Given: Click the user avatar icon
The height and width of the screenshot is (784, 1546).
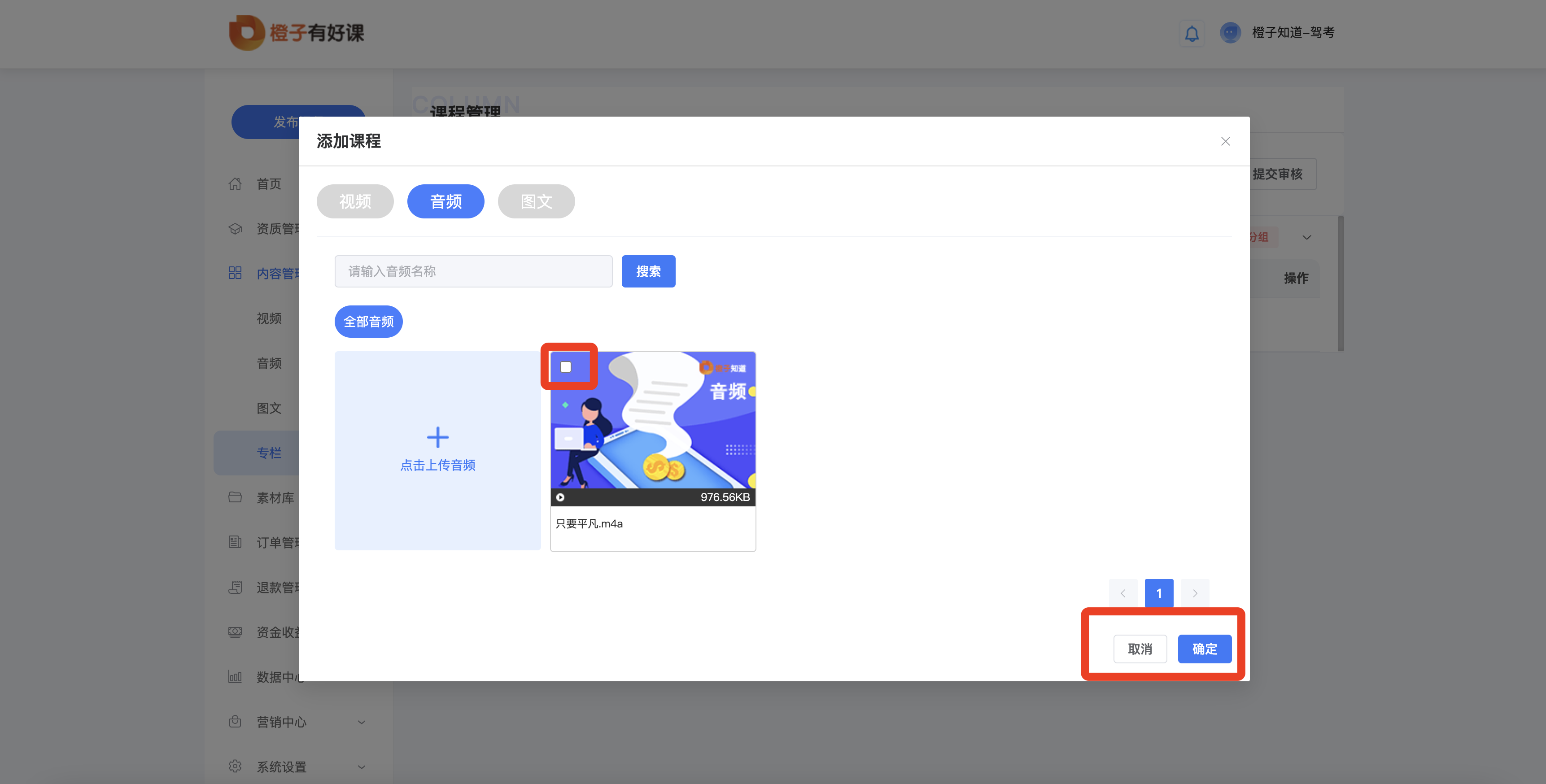Looking at the screenshot, I should [x=1230, y=32].
